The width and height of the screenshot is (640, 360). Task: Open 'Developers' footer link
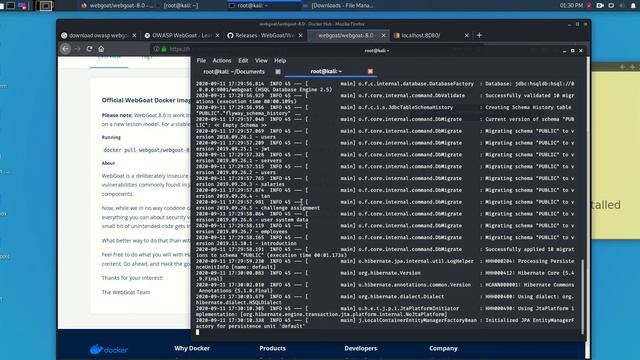click(x=360, y=348)
